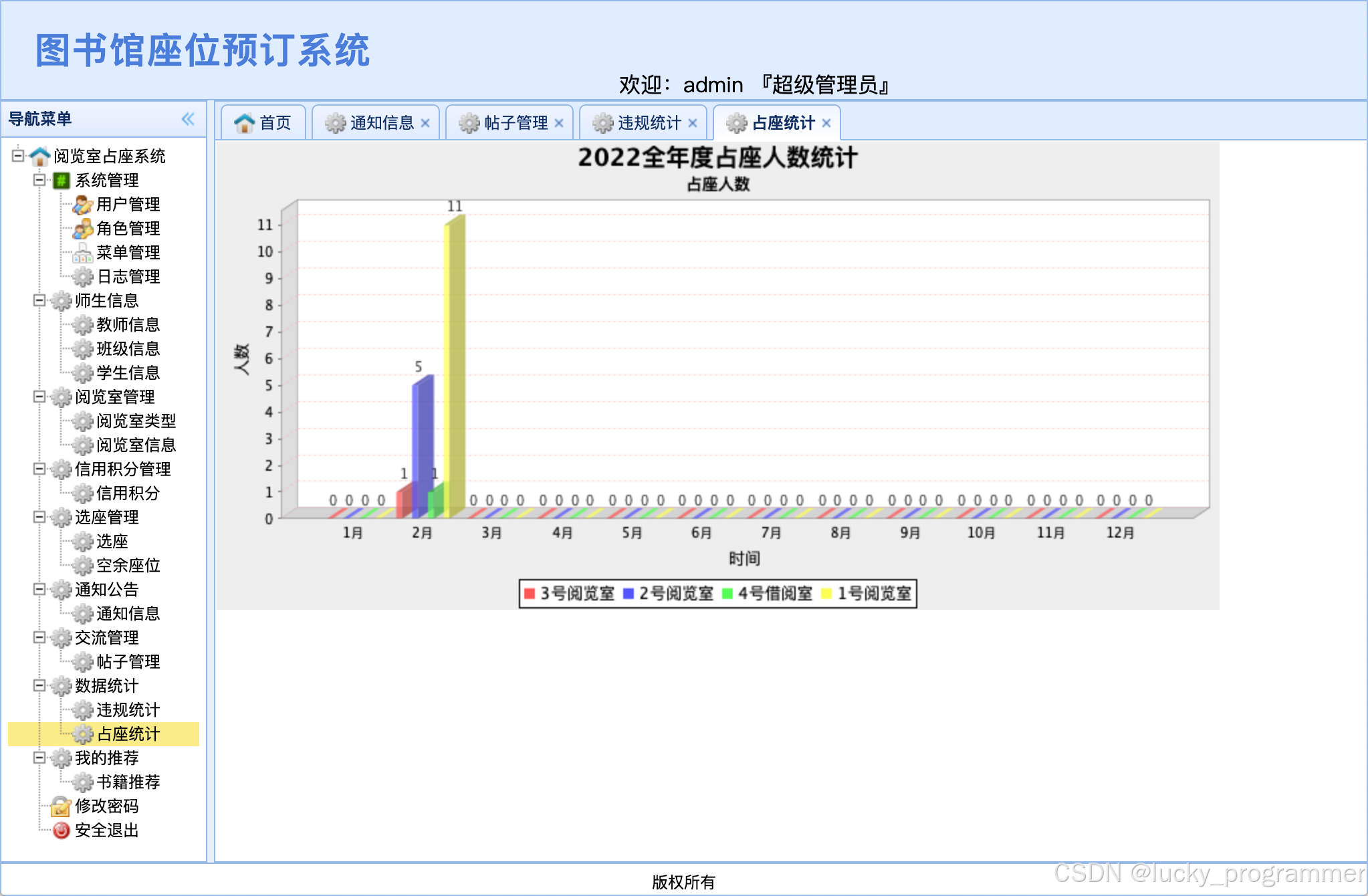Click the gear icon beside log management
Screen dimensions: 1368x896
point(82,277)
